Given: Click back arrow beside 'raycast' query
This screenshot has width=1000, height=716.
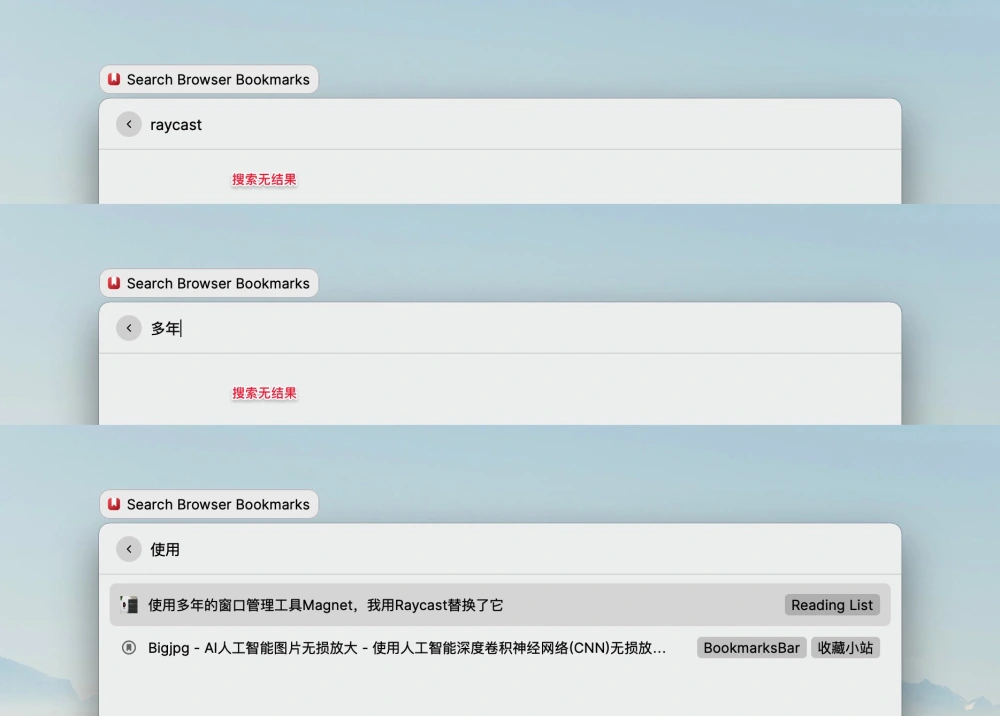Looking at the screenshot, I should (x=129, y=124).
